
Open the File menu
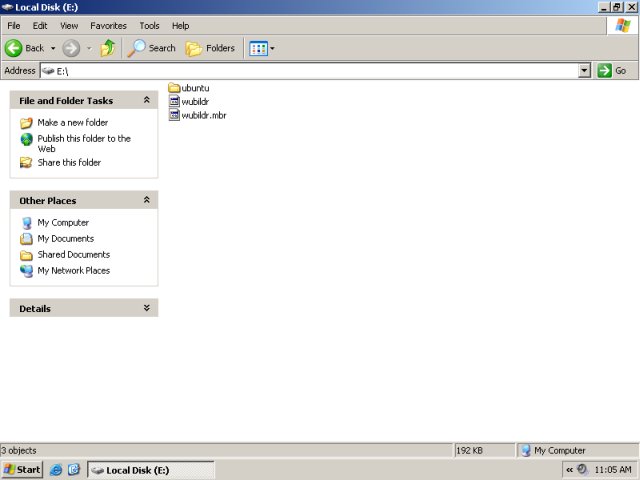pyautogui.click(x=13, y=26)
